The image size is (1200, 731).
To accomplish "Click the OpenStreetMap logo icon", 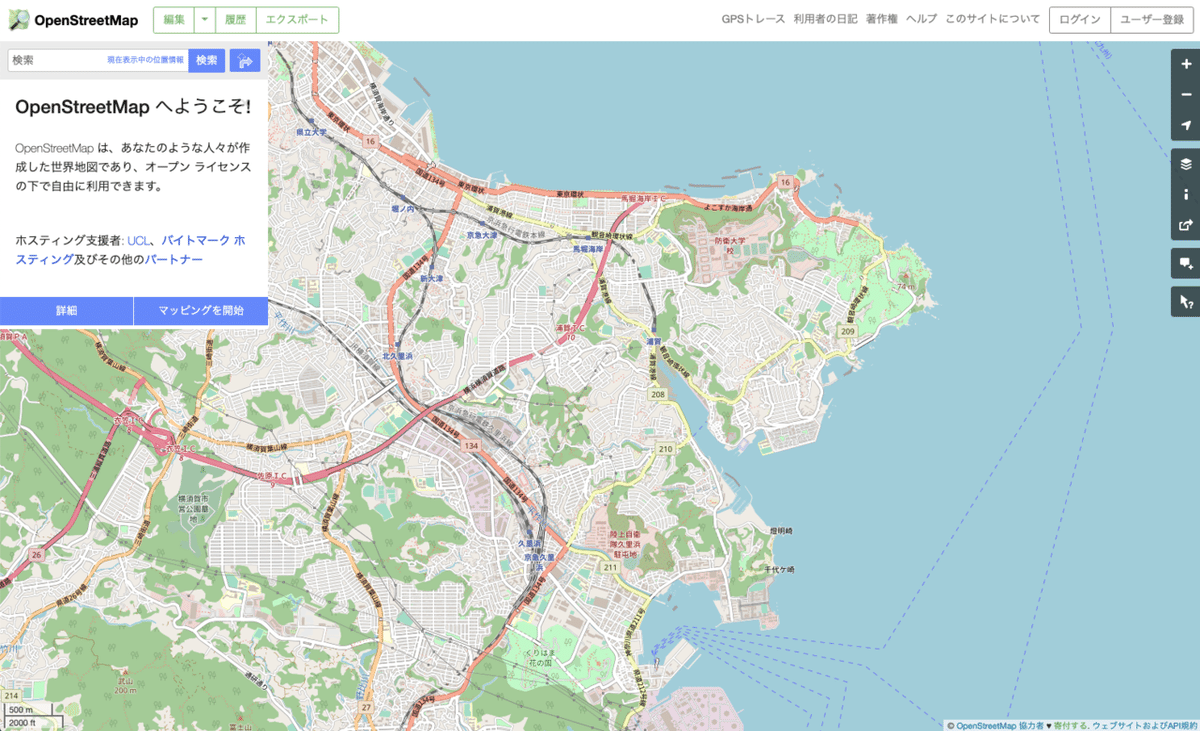I will [x=19, y=20].
